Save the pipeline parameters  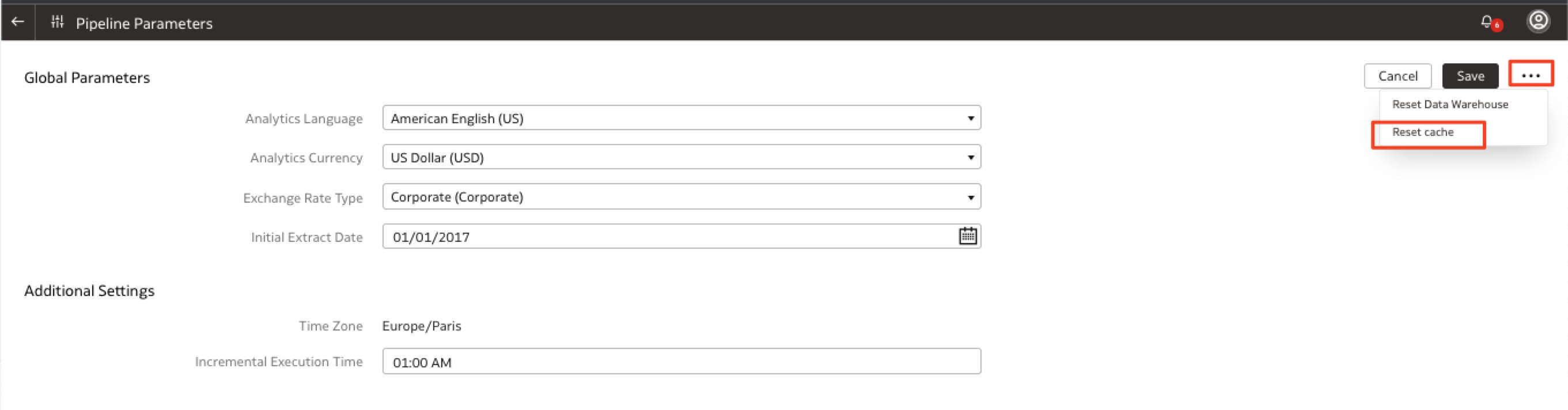click(1469, 76)
